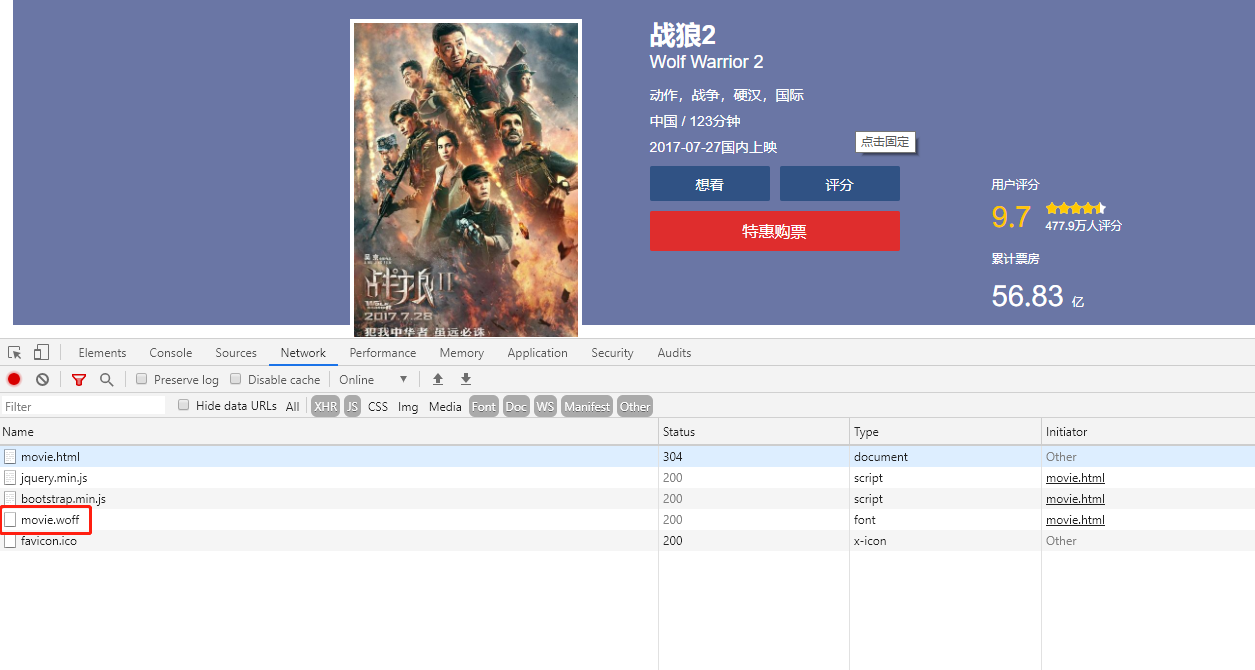Toggle the WS filter
The image size is (1255, 670).
pos(545,406)
